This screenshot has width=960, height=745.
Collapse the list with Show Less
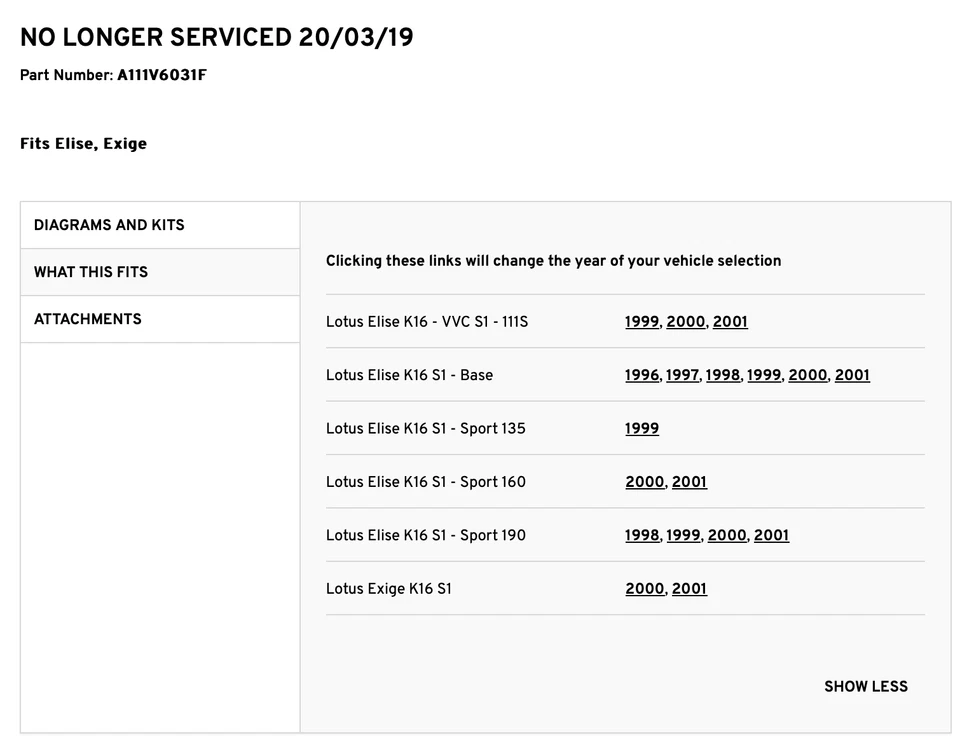[865, 686]
